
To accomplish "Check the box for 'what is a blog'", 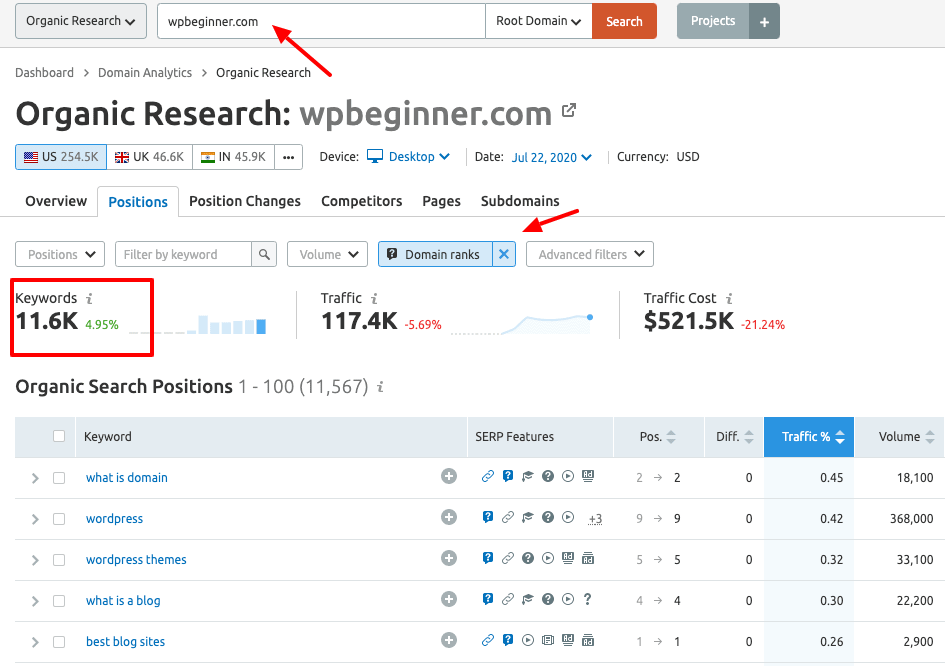I will point(58,601).
